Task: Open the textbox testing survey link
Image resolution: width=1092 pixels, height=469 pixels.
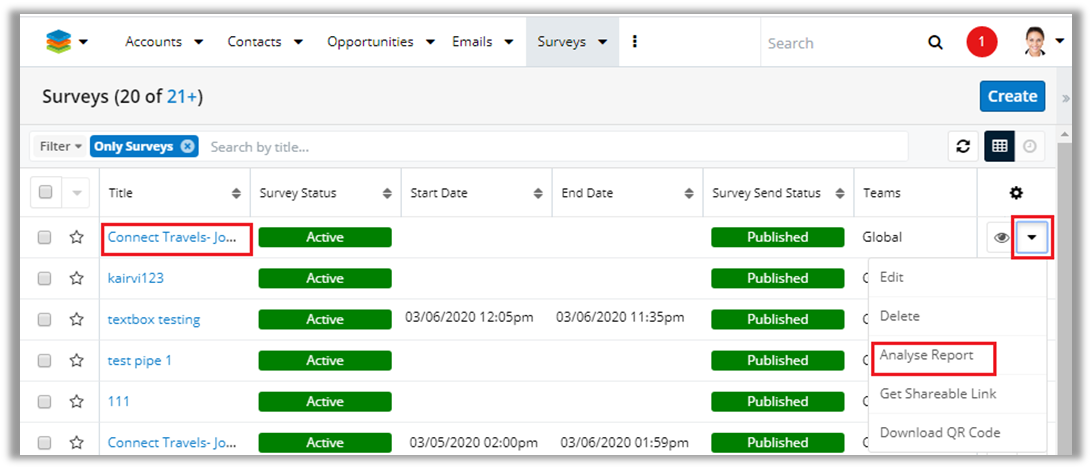Action: [x=154, y=320]
